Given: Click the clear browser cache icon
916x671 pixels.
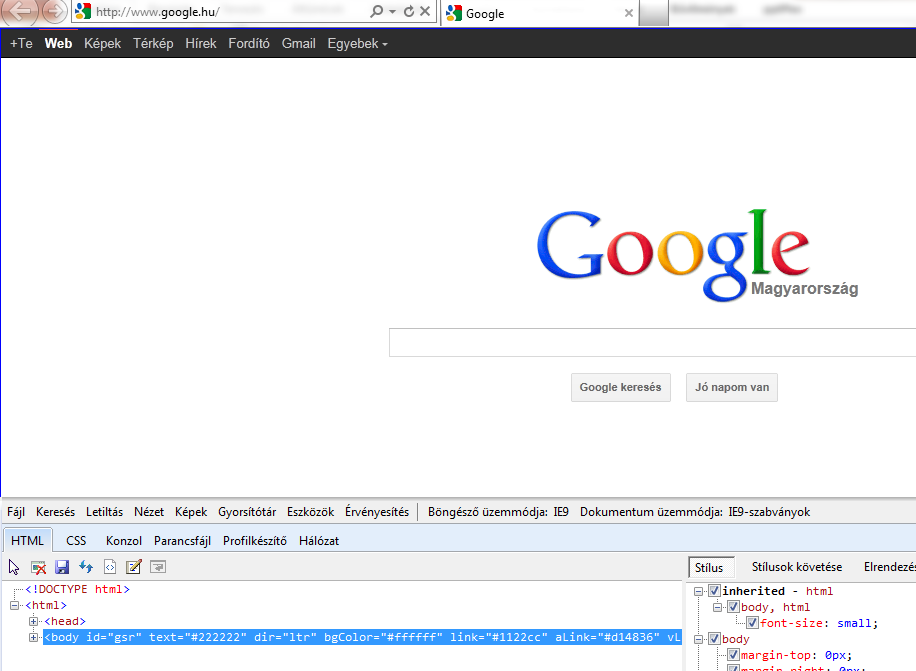Looking at the screenshot, I should click(x=39, y=567).
